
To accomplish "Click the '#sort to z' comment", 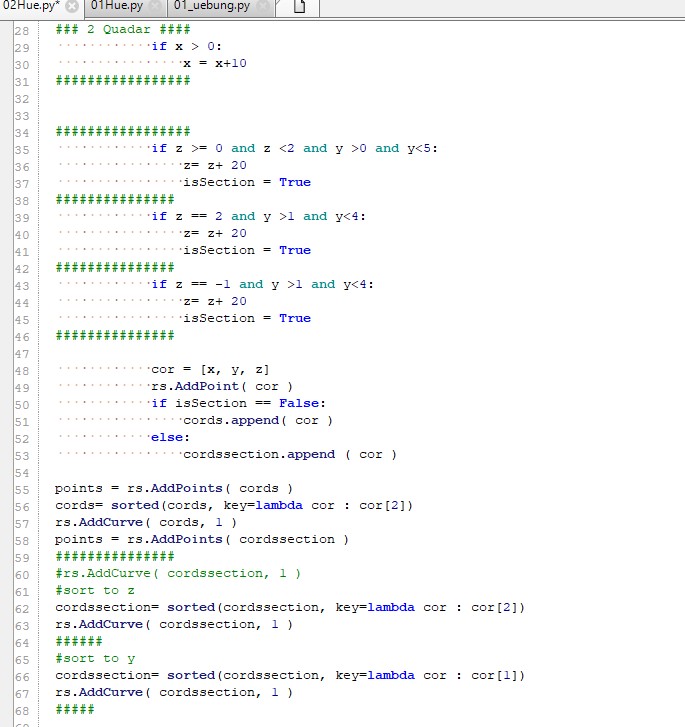I will pyautogui.click(x=95, y=590).
